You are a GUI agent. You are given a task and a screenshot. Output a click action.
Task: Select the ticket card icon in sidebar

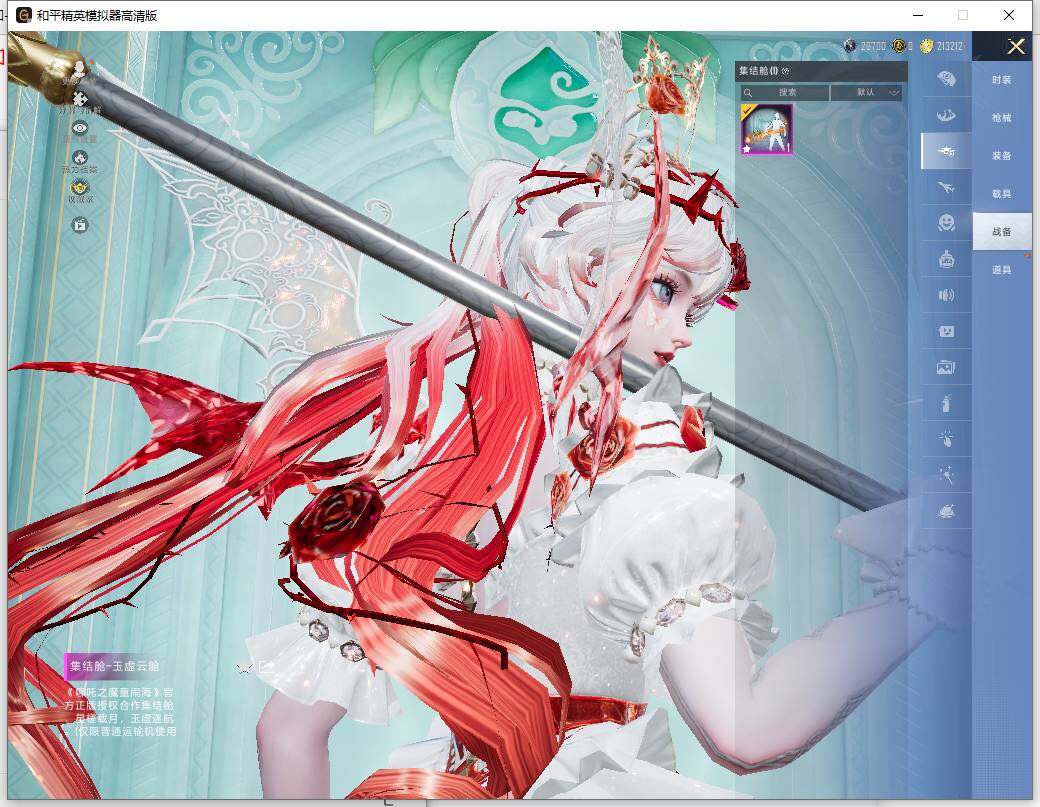tap(946, 331)
